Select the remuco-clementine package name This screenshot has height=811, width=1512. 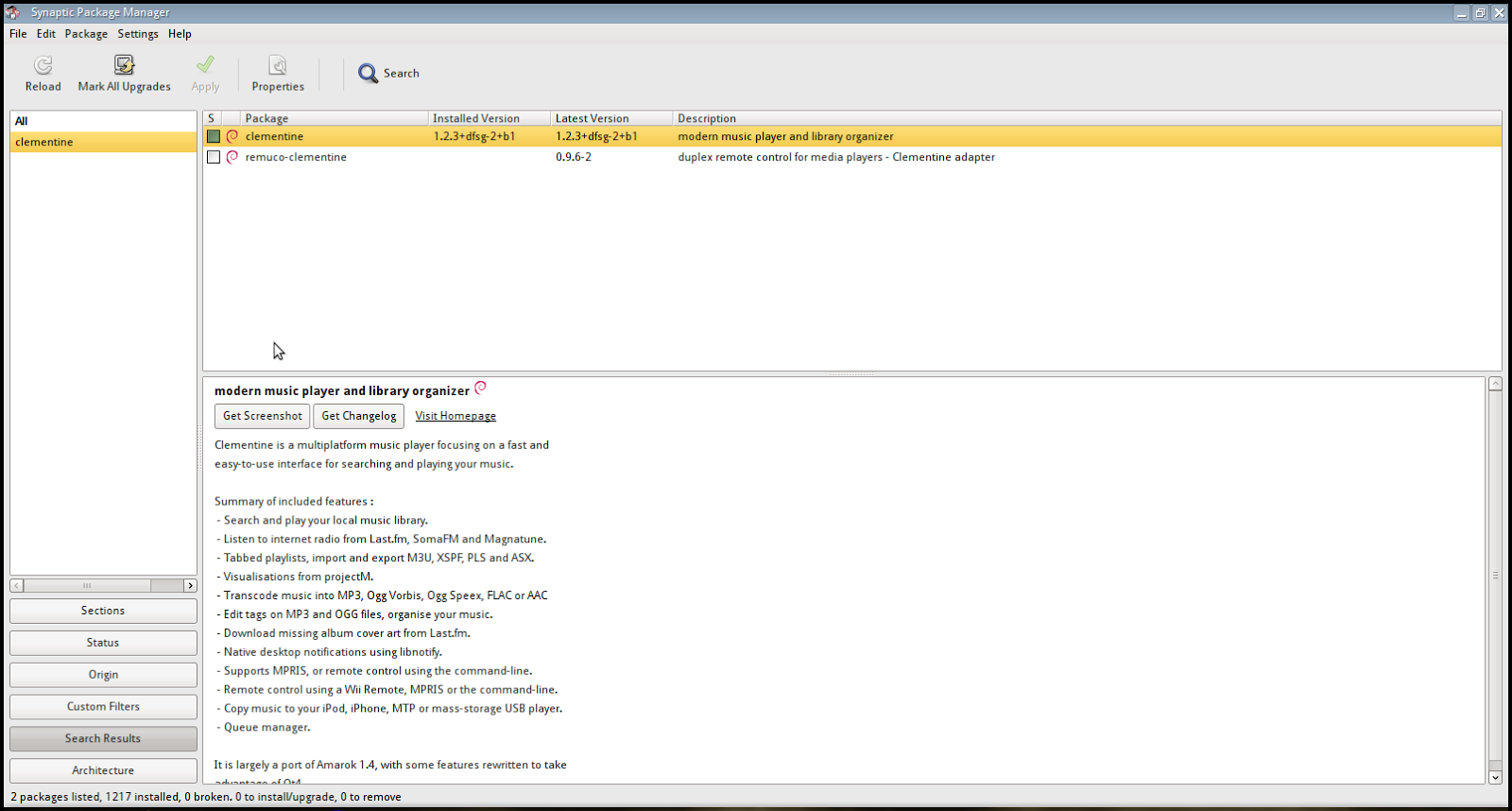tap(296, 157)
